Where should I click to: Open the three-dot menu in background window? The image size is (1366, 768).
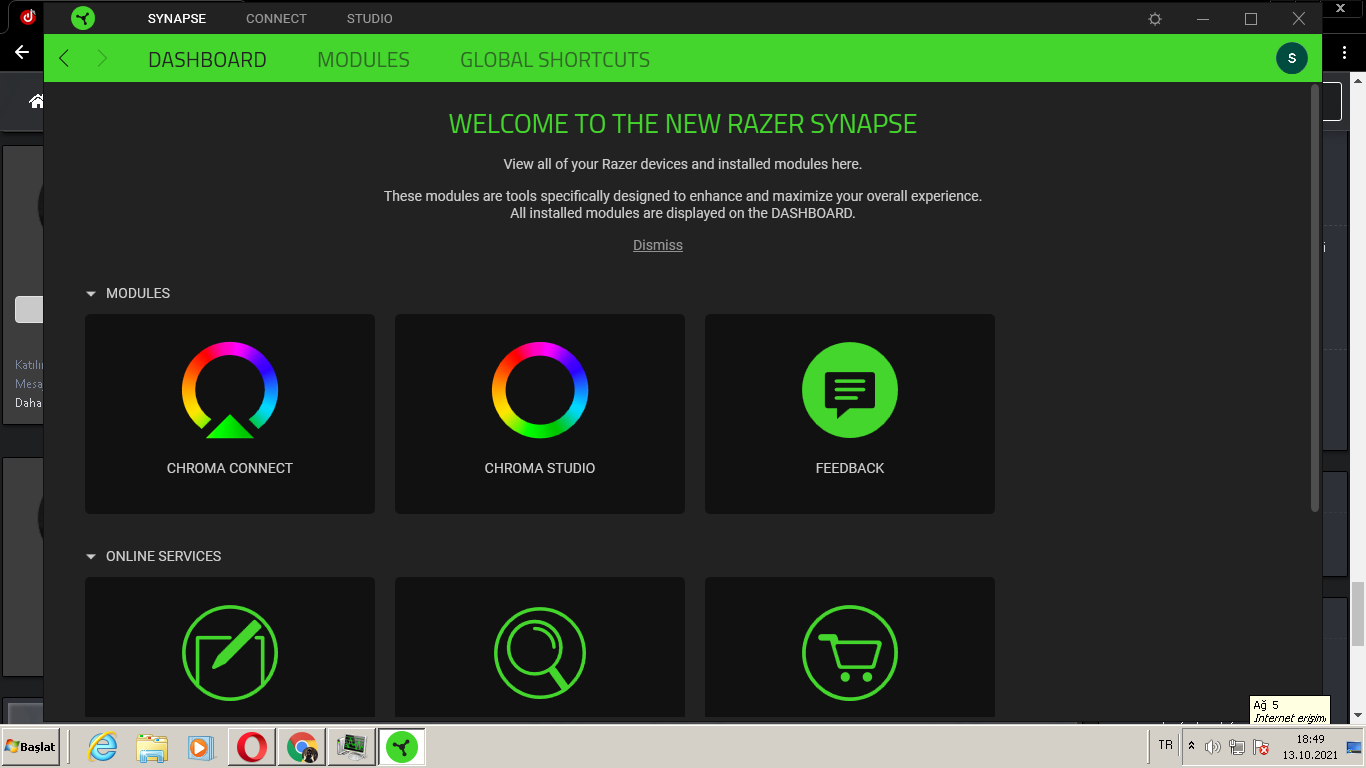coord(1345,53)
